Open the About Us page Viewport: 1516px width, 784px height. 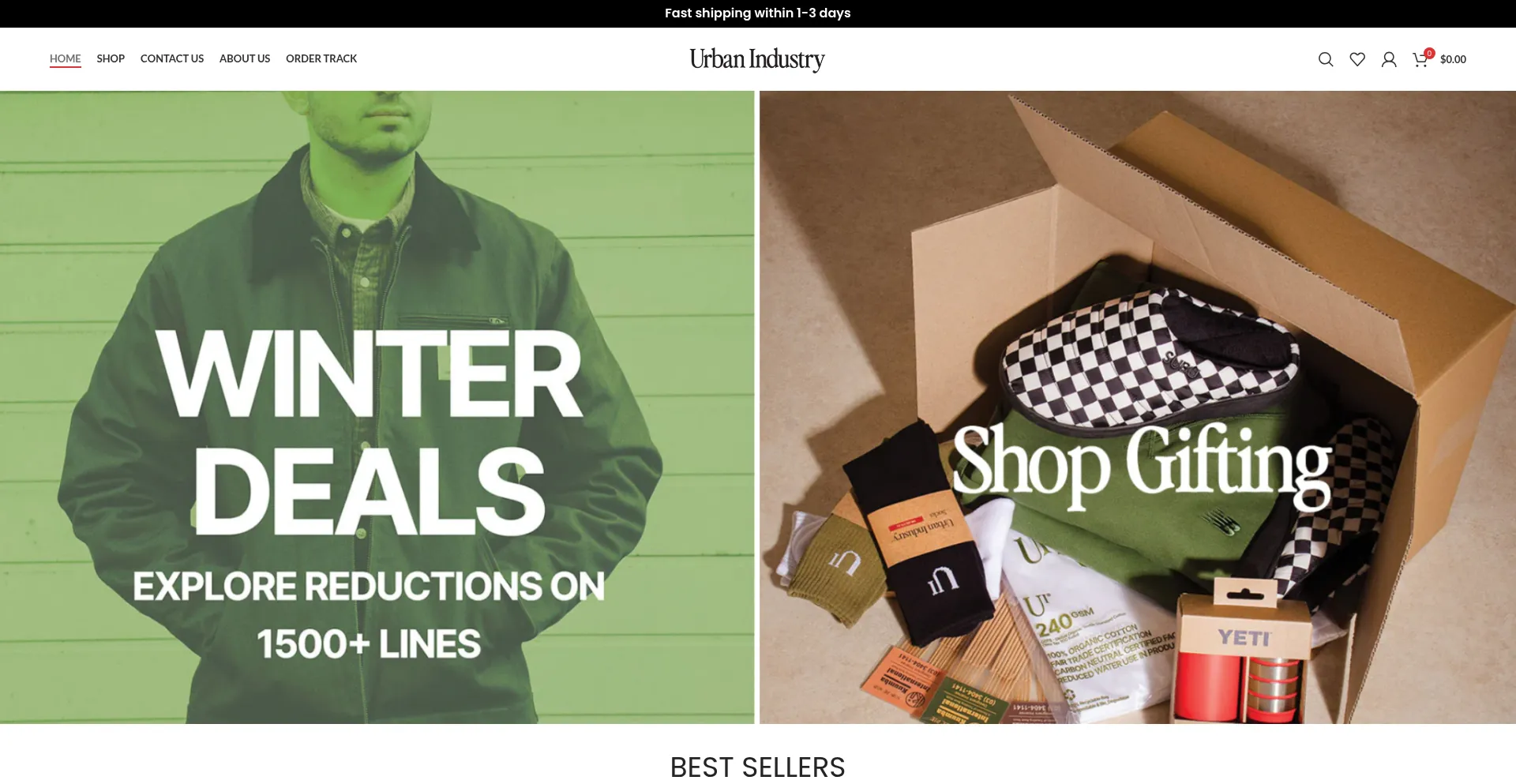[245, 58]
